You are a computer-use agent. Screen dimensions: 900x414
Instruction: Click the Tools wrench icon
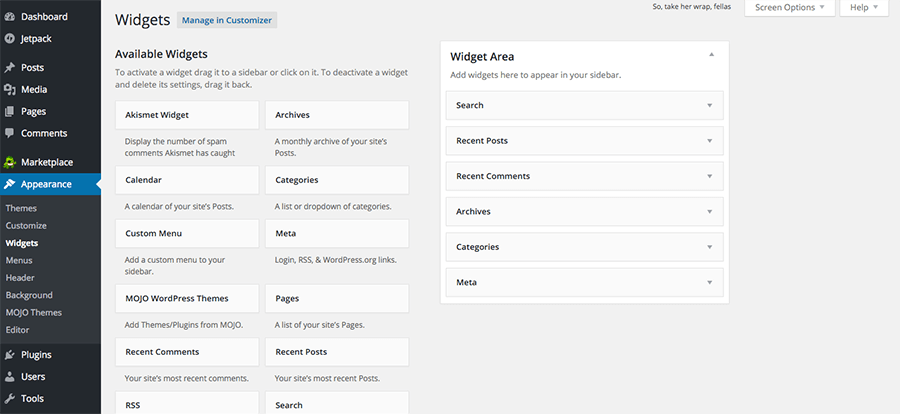tap(9, 398)
